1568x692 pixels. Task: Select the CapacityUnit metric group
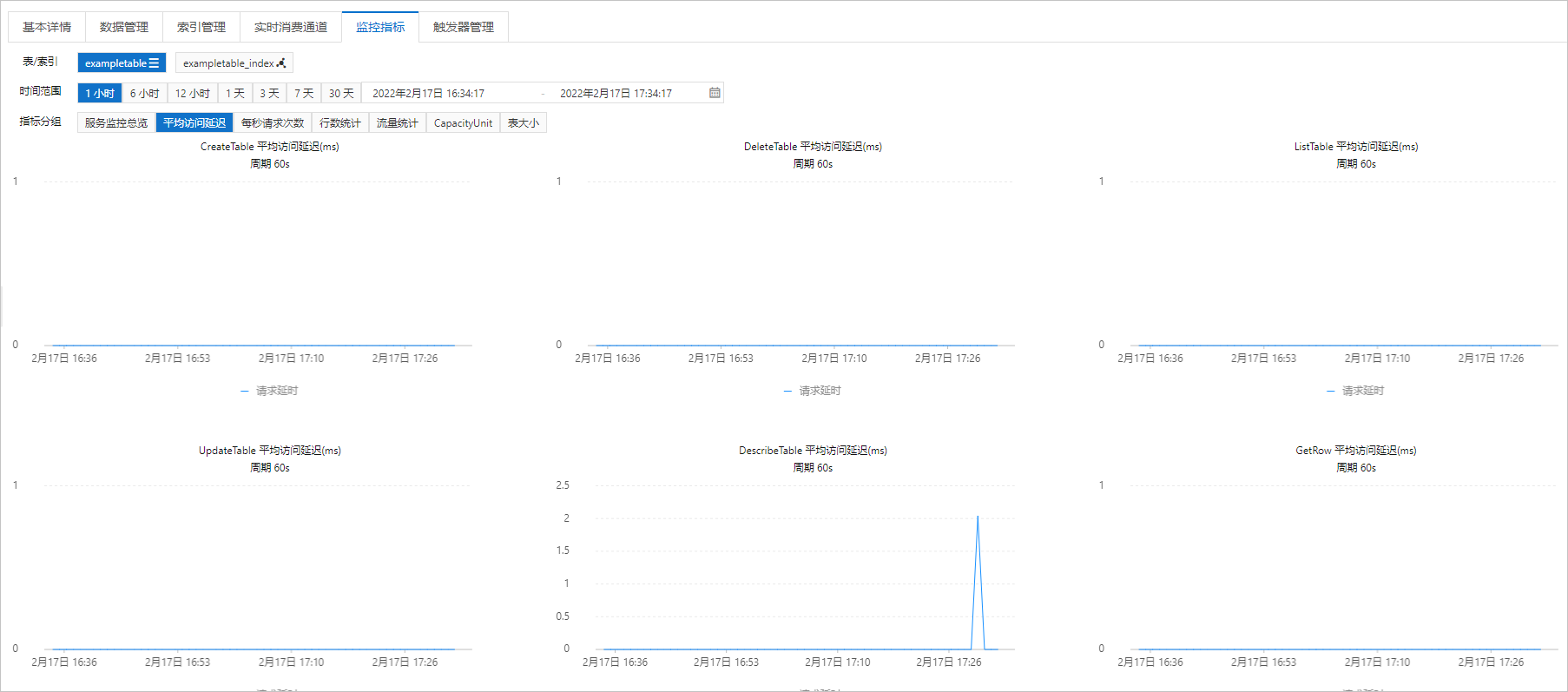point(463,122)
